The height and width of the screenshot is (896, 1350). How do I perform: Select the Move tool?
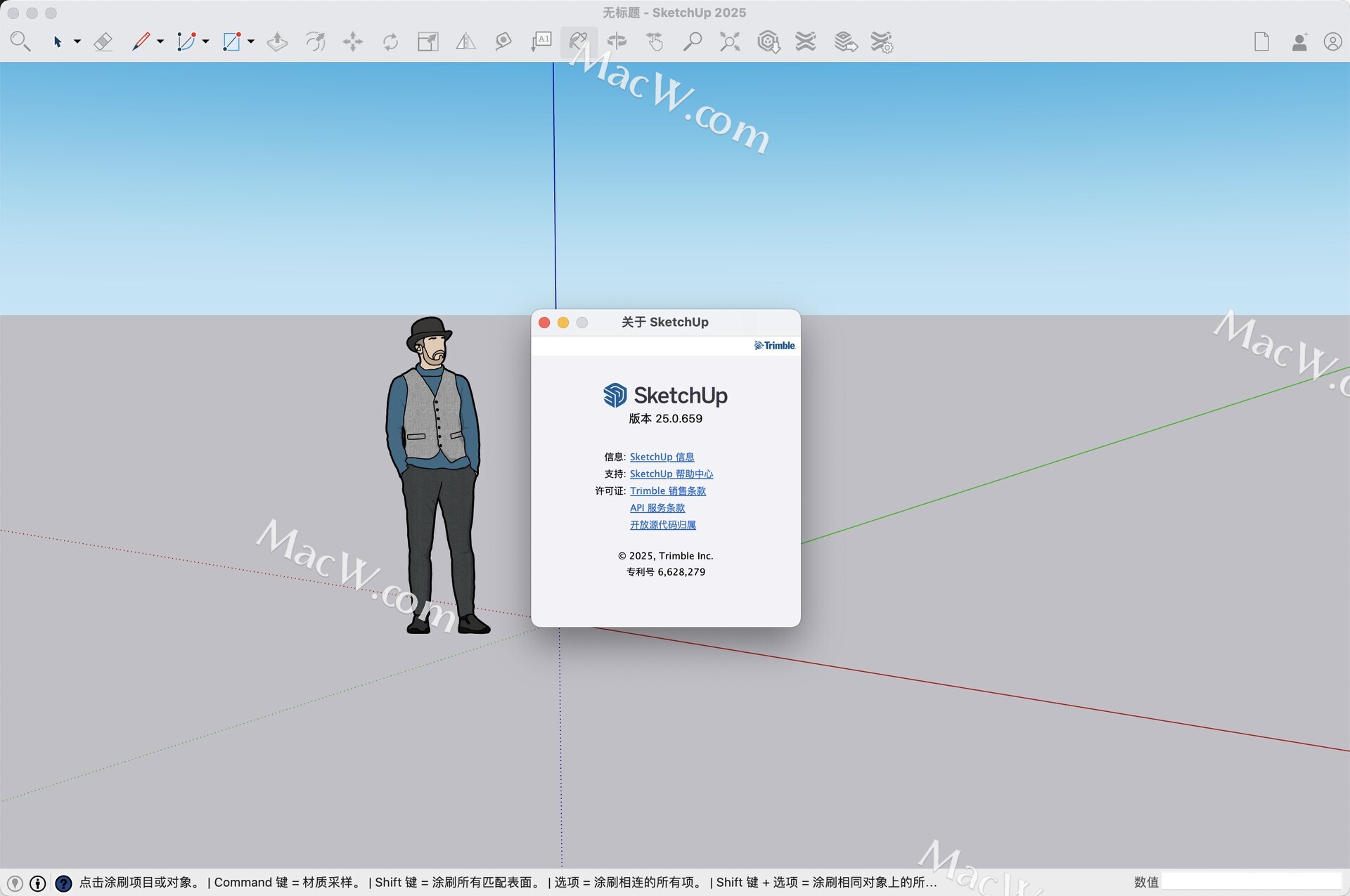click(353, 42)
